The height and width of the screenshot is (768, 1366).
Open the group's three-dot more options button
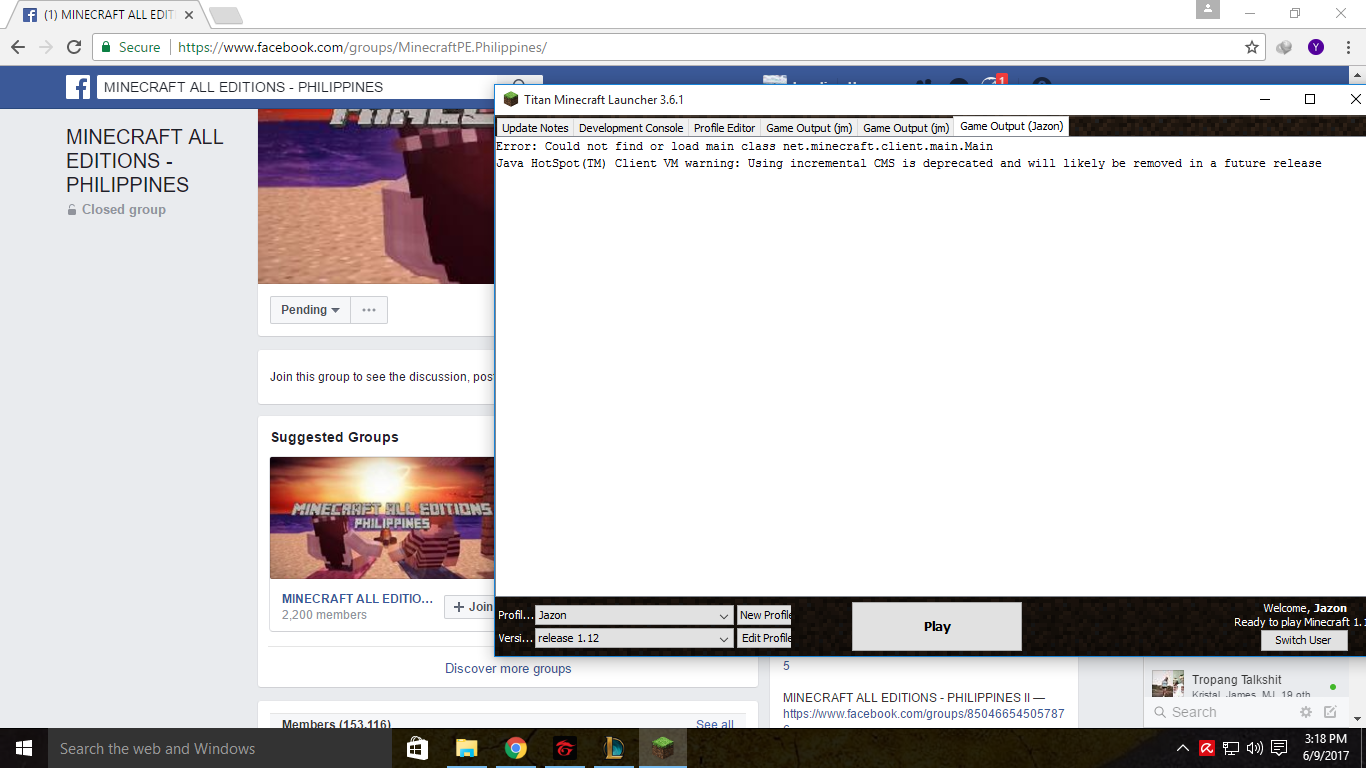[x=369, y=310]
